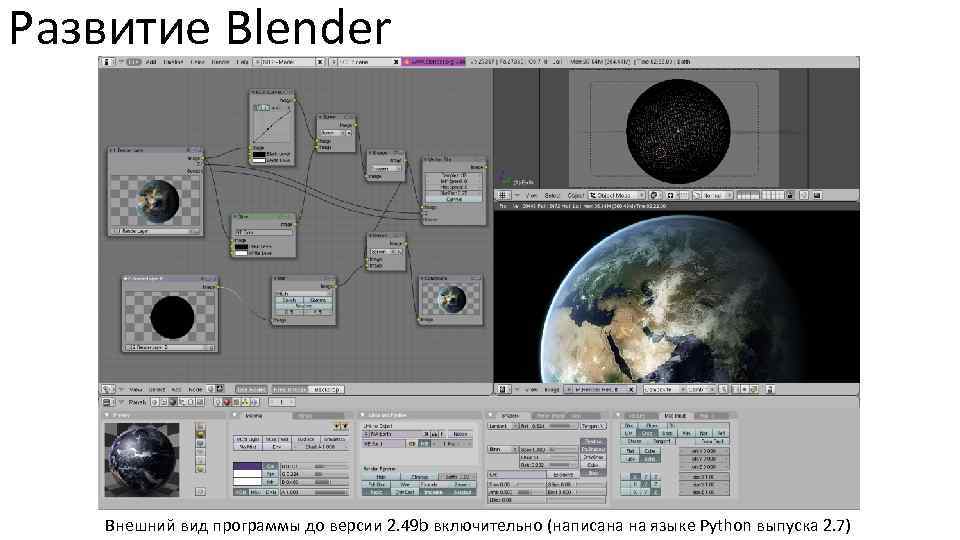Open the Object Mode dropdown in 3D view
Image resolution: width=960 pixels, height=540 pixels.
(x=617, y=195)
